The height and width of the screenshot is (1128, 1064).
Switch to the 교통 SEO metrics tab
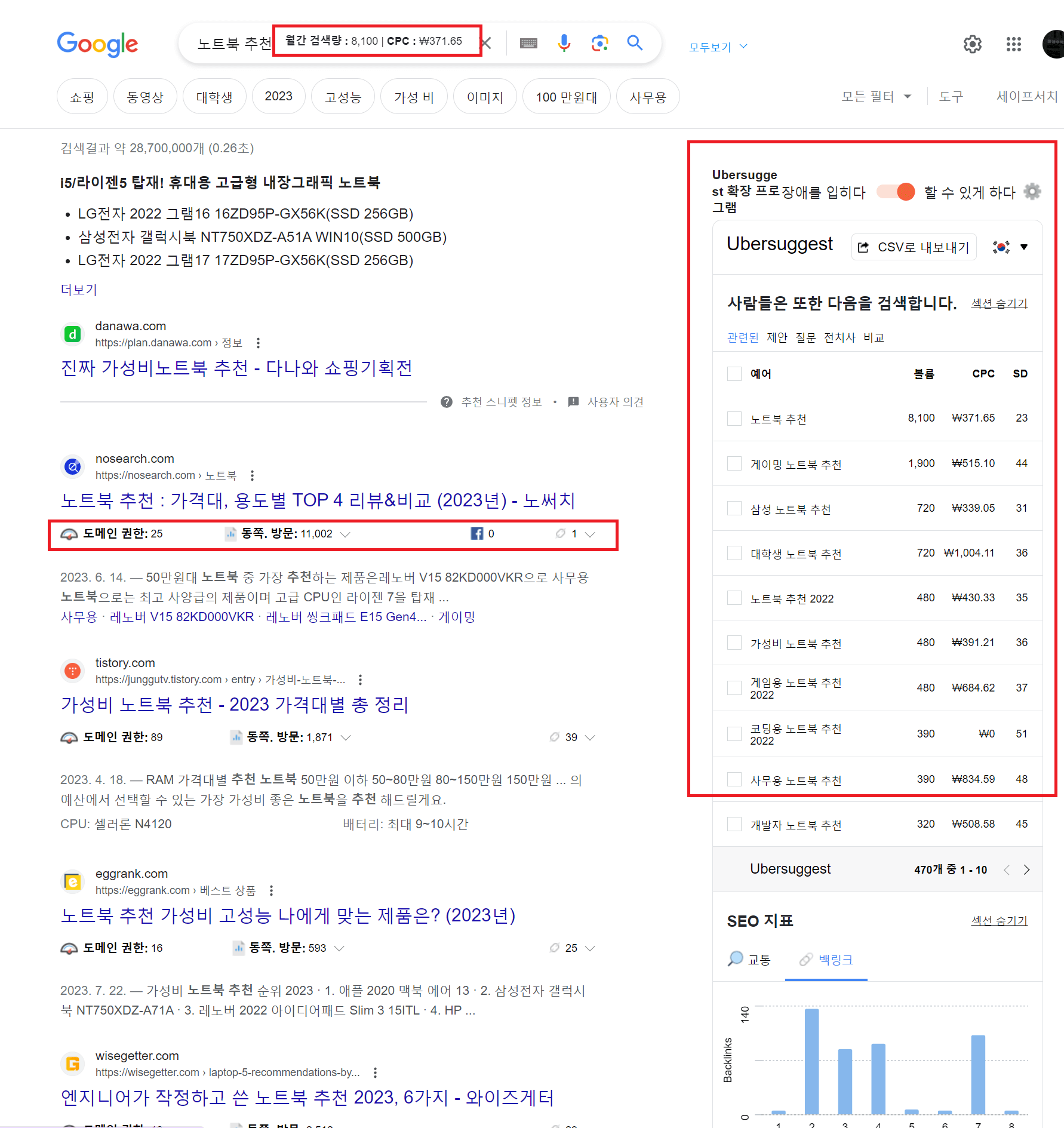[749, 960]
